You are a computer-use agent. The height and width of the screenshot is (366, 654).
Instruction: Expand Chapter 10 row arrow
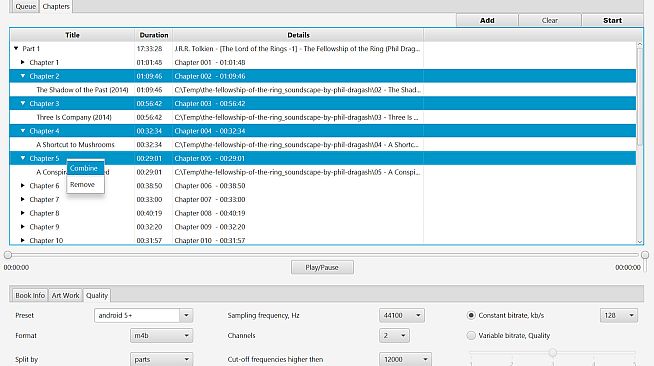(x=23, y=241)
